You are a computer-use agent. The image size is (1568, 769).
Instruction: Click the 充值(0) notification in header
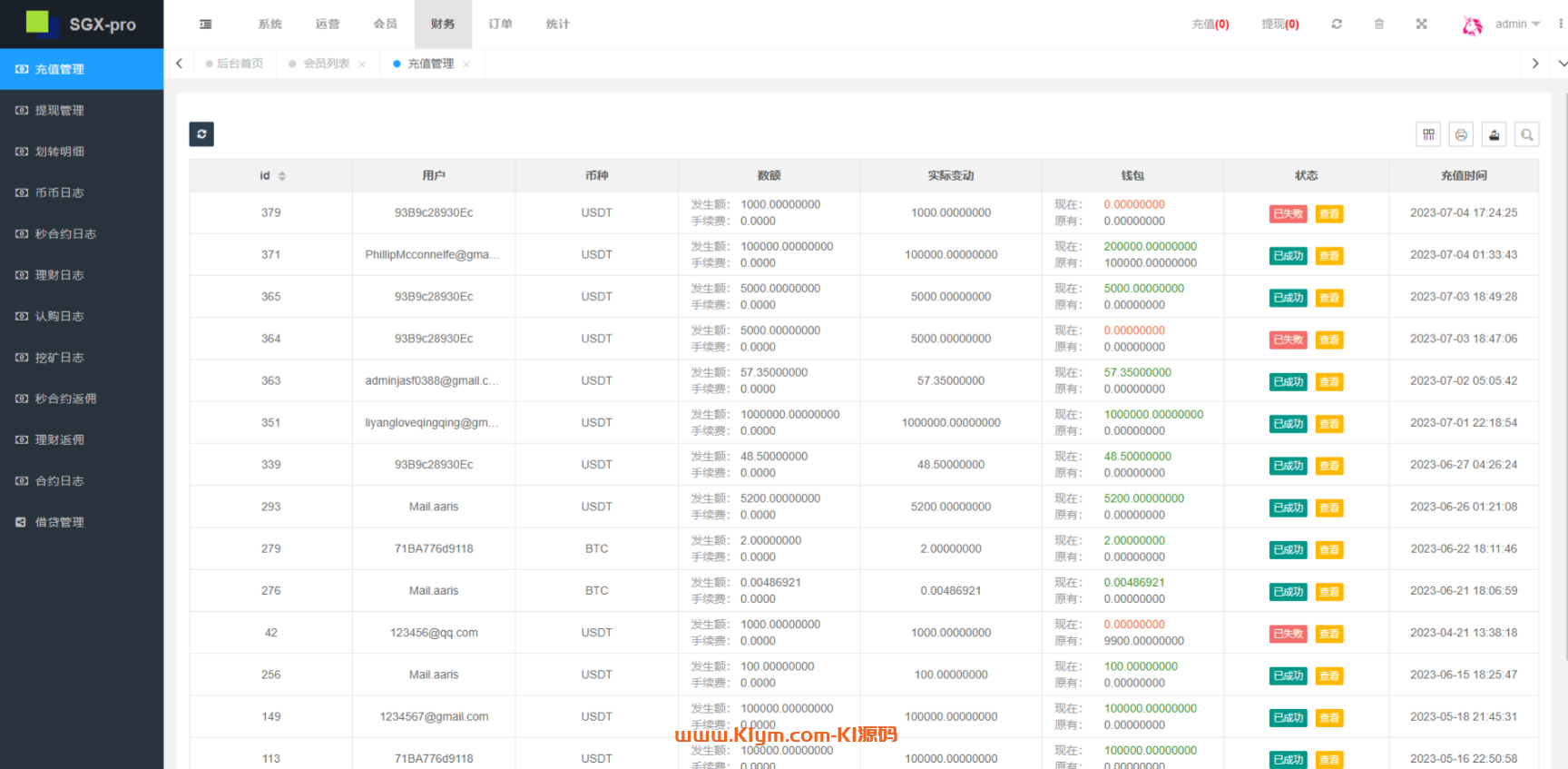point(1210,25)
